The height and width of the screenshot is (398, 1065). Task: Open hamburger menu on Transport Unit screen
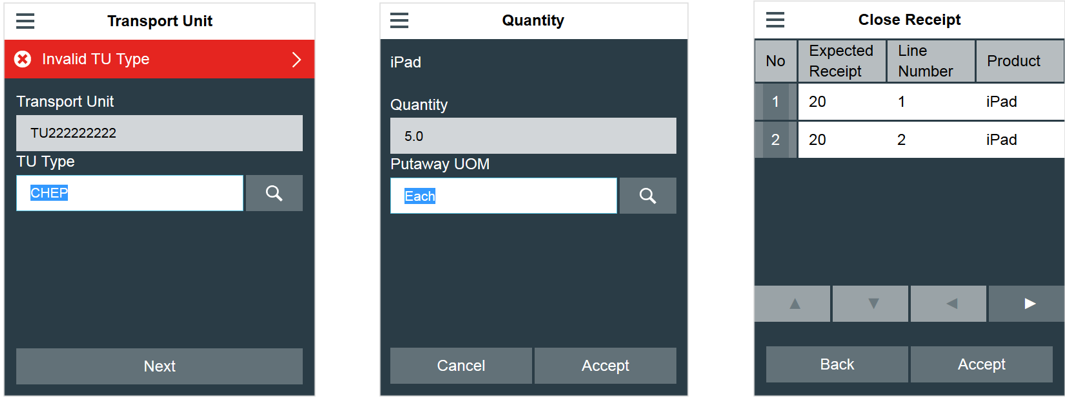click(x=25, y=21)
